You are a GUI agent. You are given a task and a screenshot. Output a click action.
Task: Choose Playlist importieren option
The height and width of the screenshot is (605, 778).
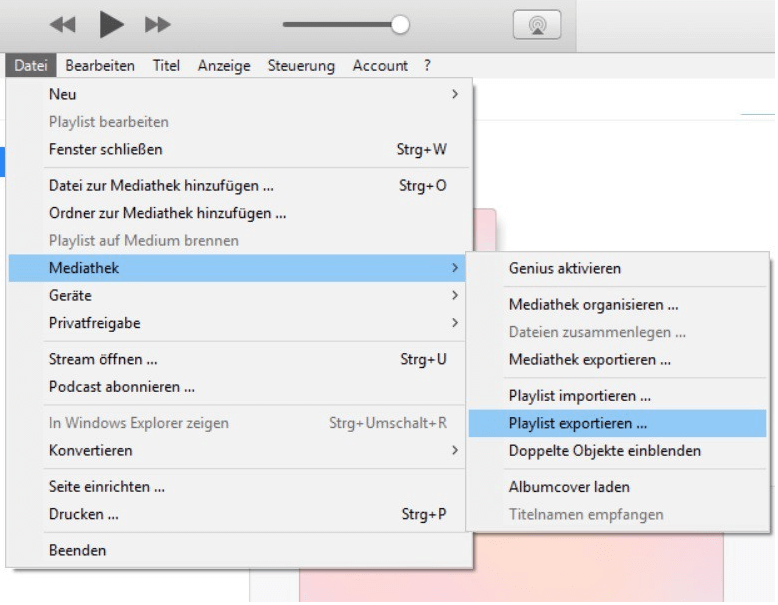[580, 396]
